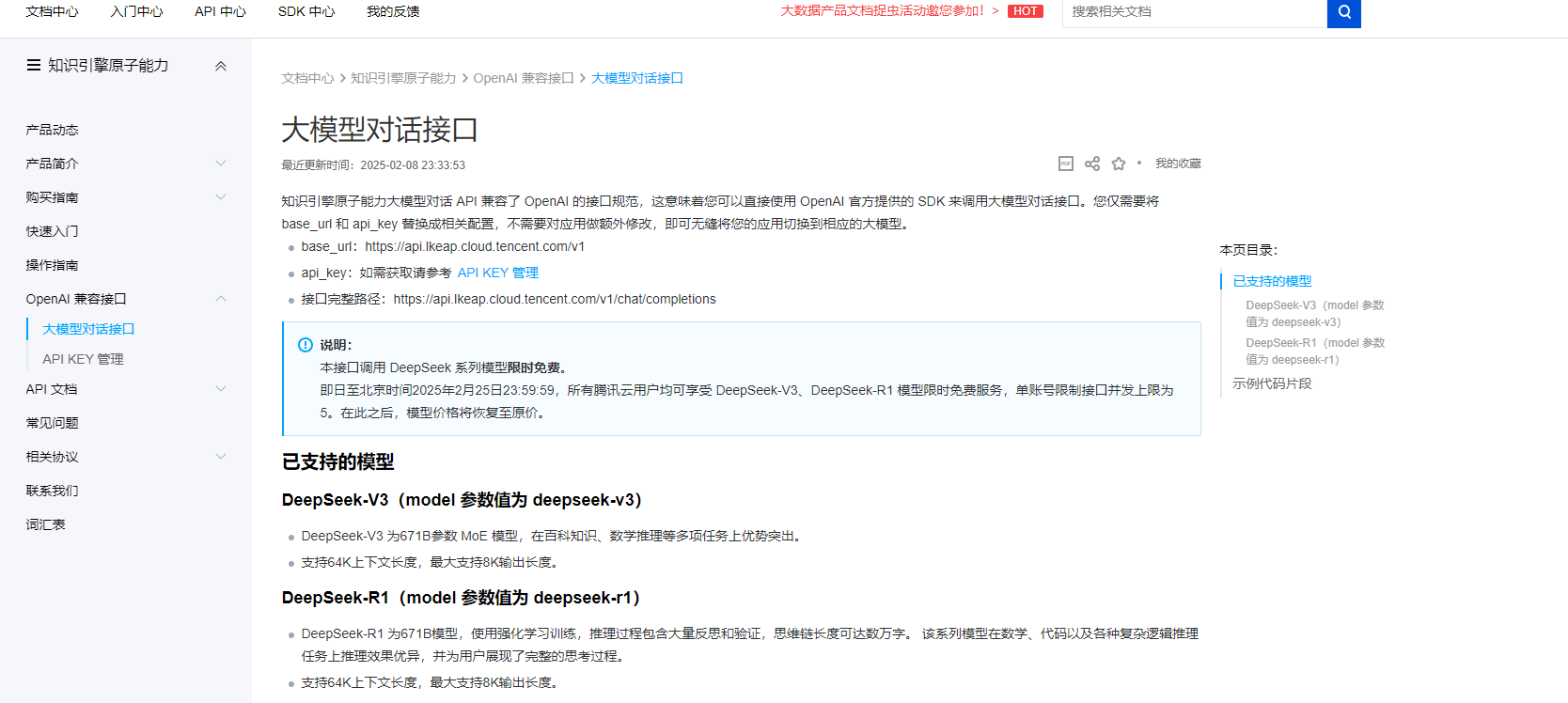Viewport: 1568px width, 703px height.
Task: Click 大模型对话接口 in the breadcrumb
Action: tap(637, 78)
